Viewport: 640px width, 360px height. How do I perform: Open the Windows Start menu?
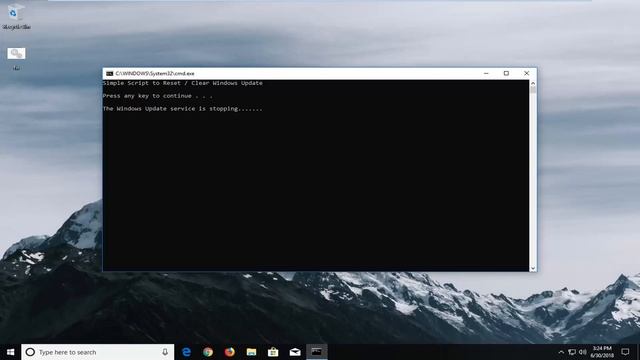coord(11,352)
